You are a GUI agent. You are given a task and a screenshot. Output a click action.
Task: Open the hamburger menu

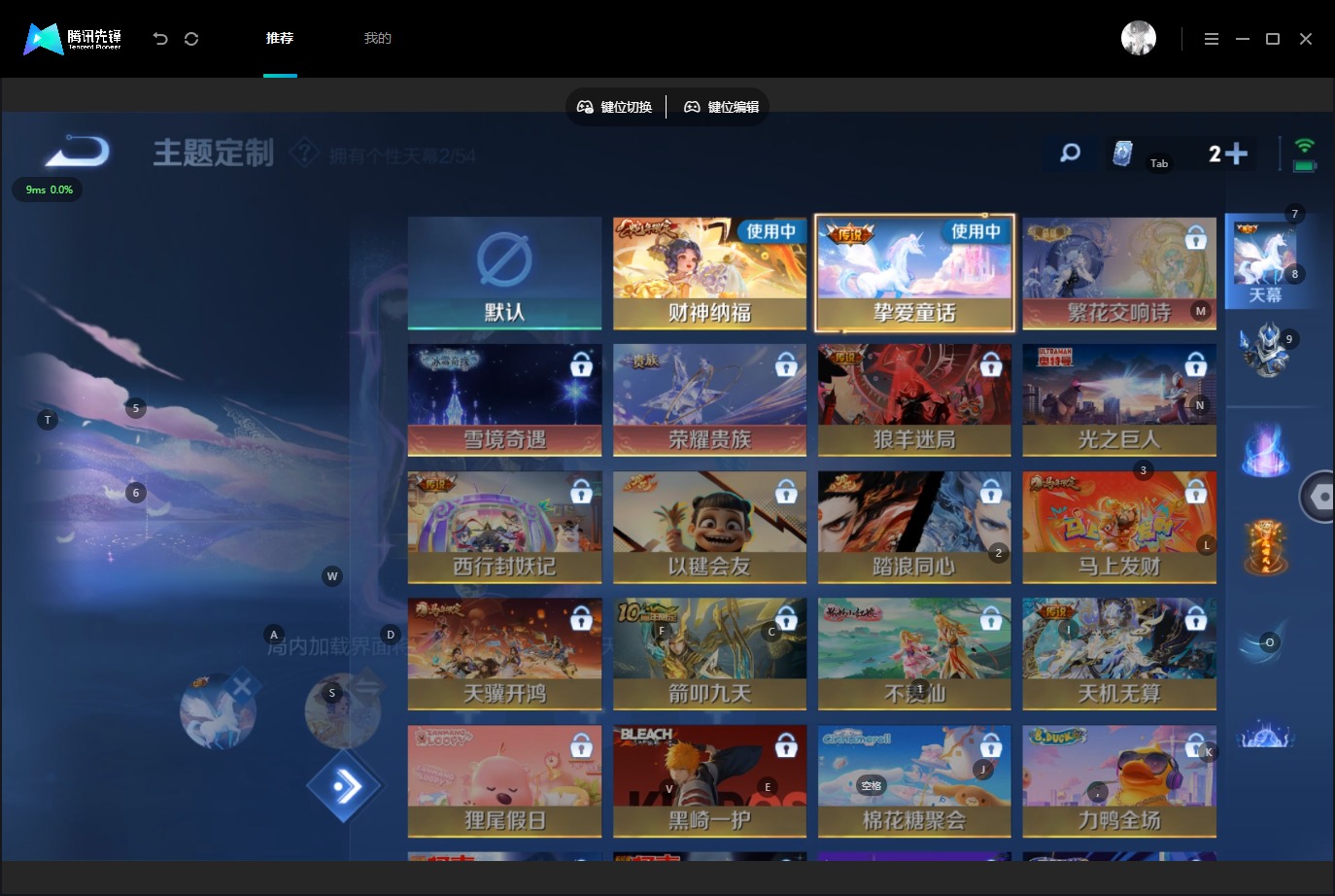click(x=1211, y=39)
